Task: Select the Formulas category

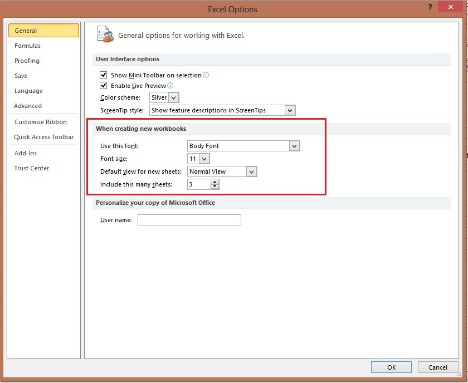Action: coord(27,46)
